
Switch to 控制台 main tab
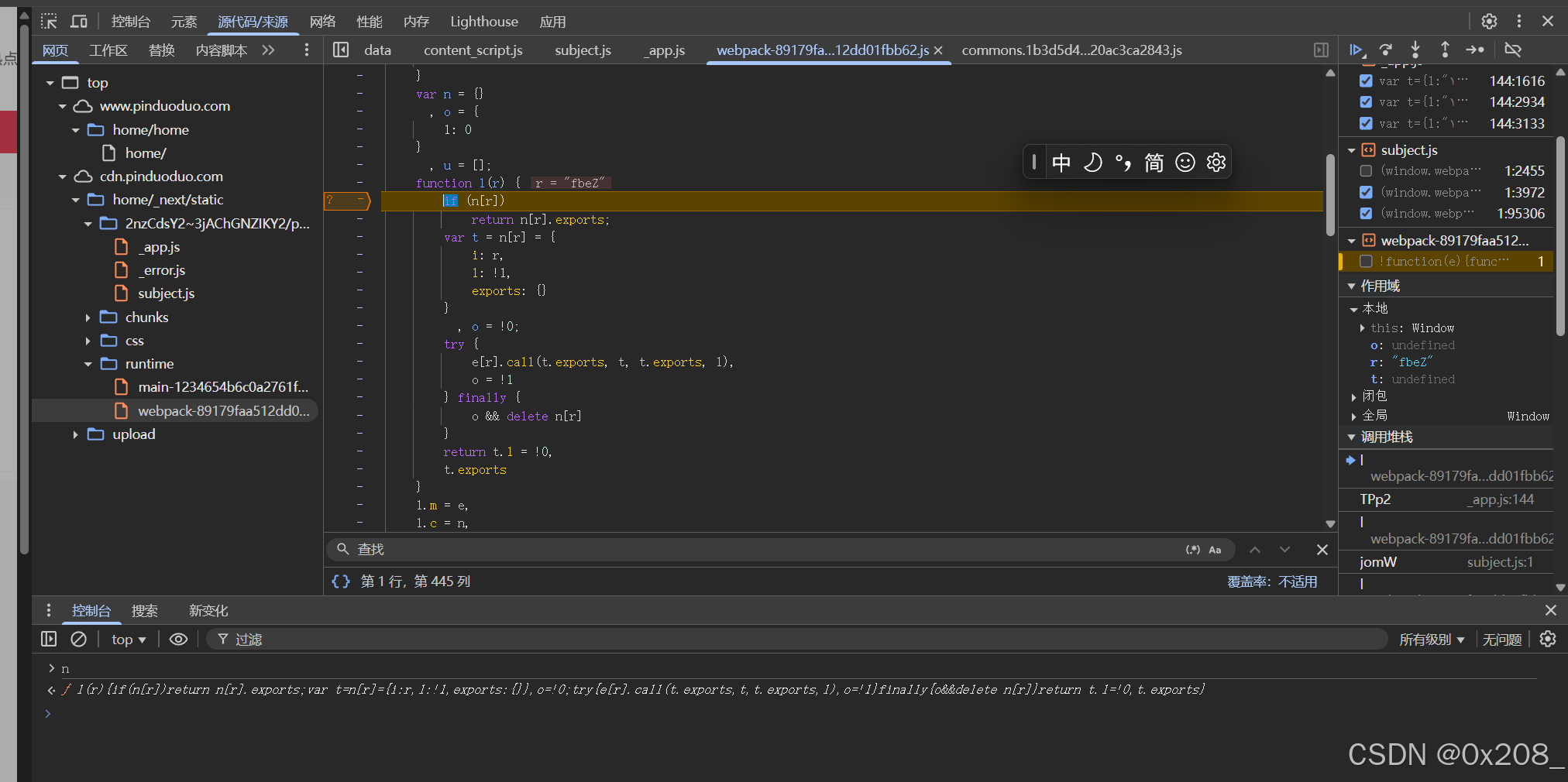[x=131, y=22]
